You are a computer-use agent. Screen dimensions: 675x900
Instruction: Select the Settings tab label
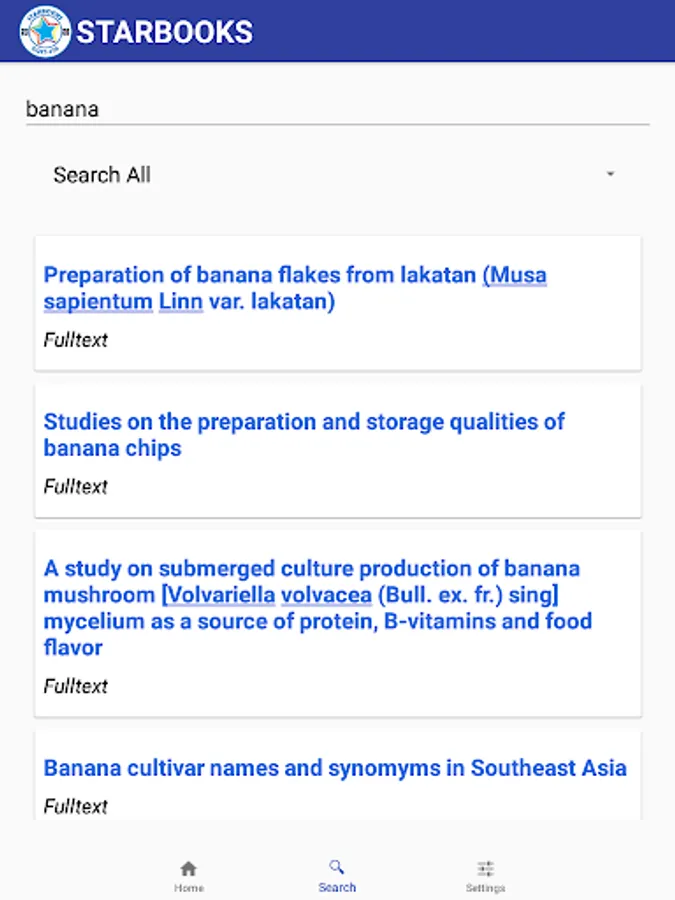pyautogui.click(x=485, y=888)
